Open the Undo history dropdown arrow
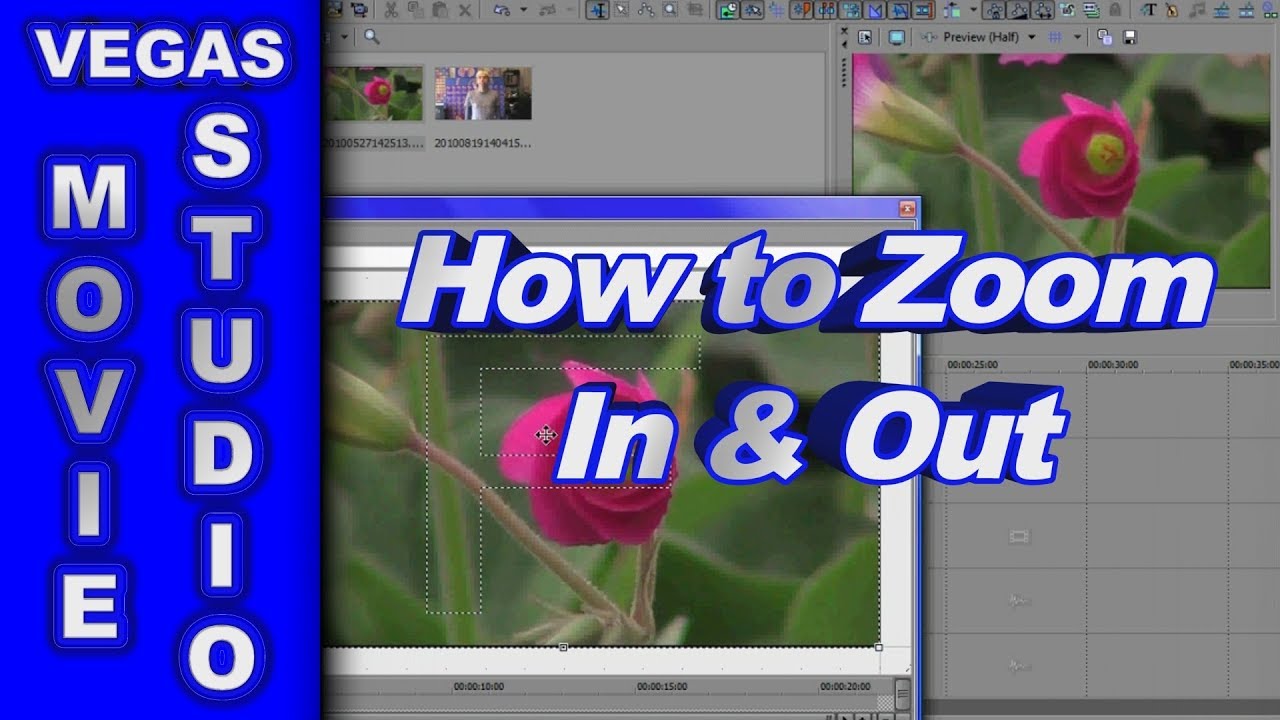The image size is (1280, 720). tap(523, 10)
